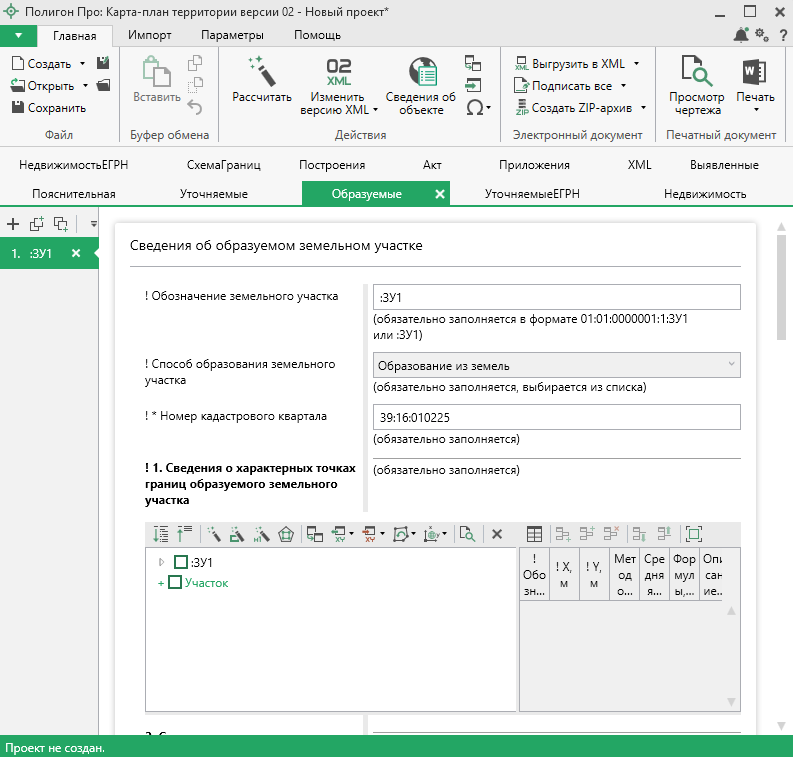
Task: Check the :ЗУ1 checkbox in tree
Action: click(181, 562)
